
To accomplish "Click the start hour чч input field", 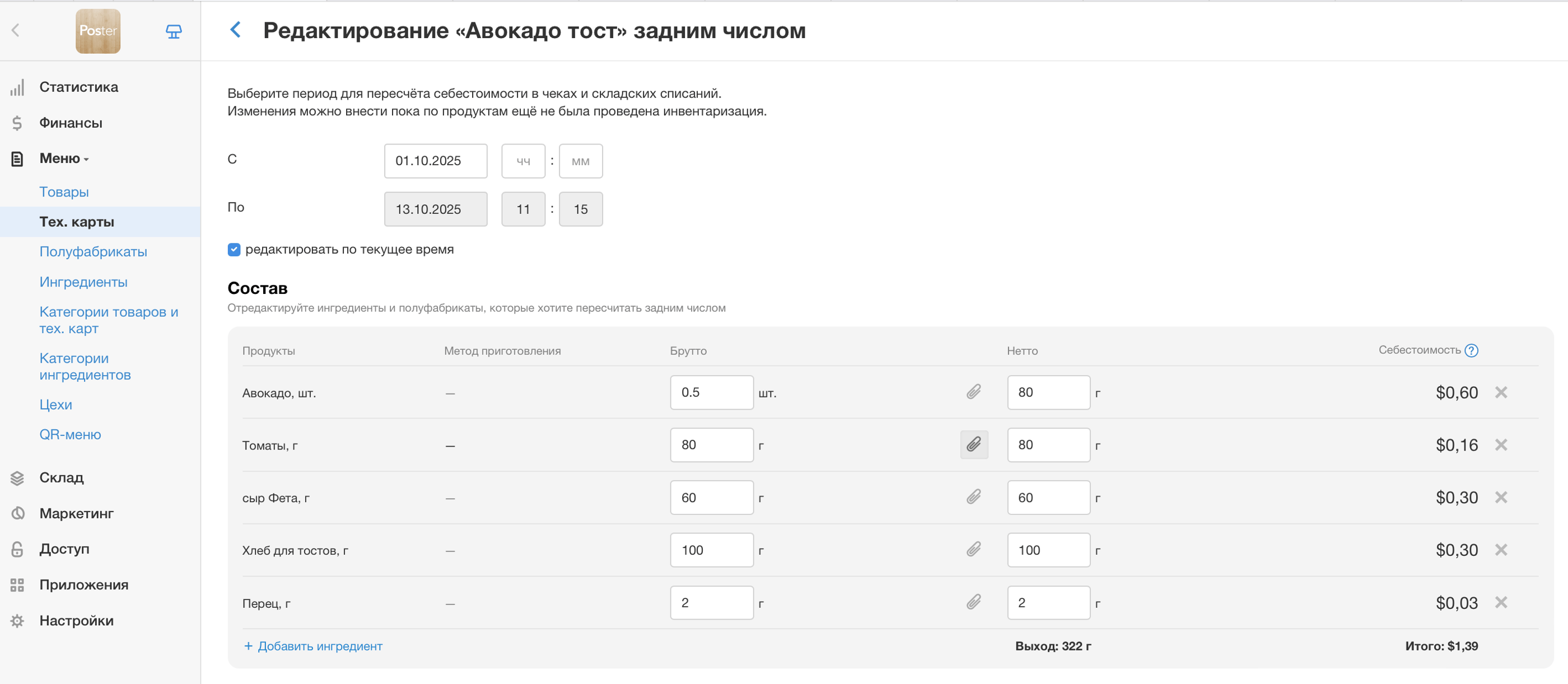I will (x=523, y=161).
